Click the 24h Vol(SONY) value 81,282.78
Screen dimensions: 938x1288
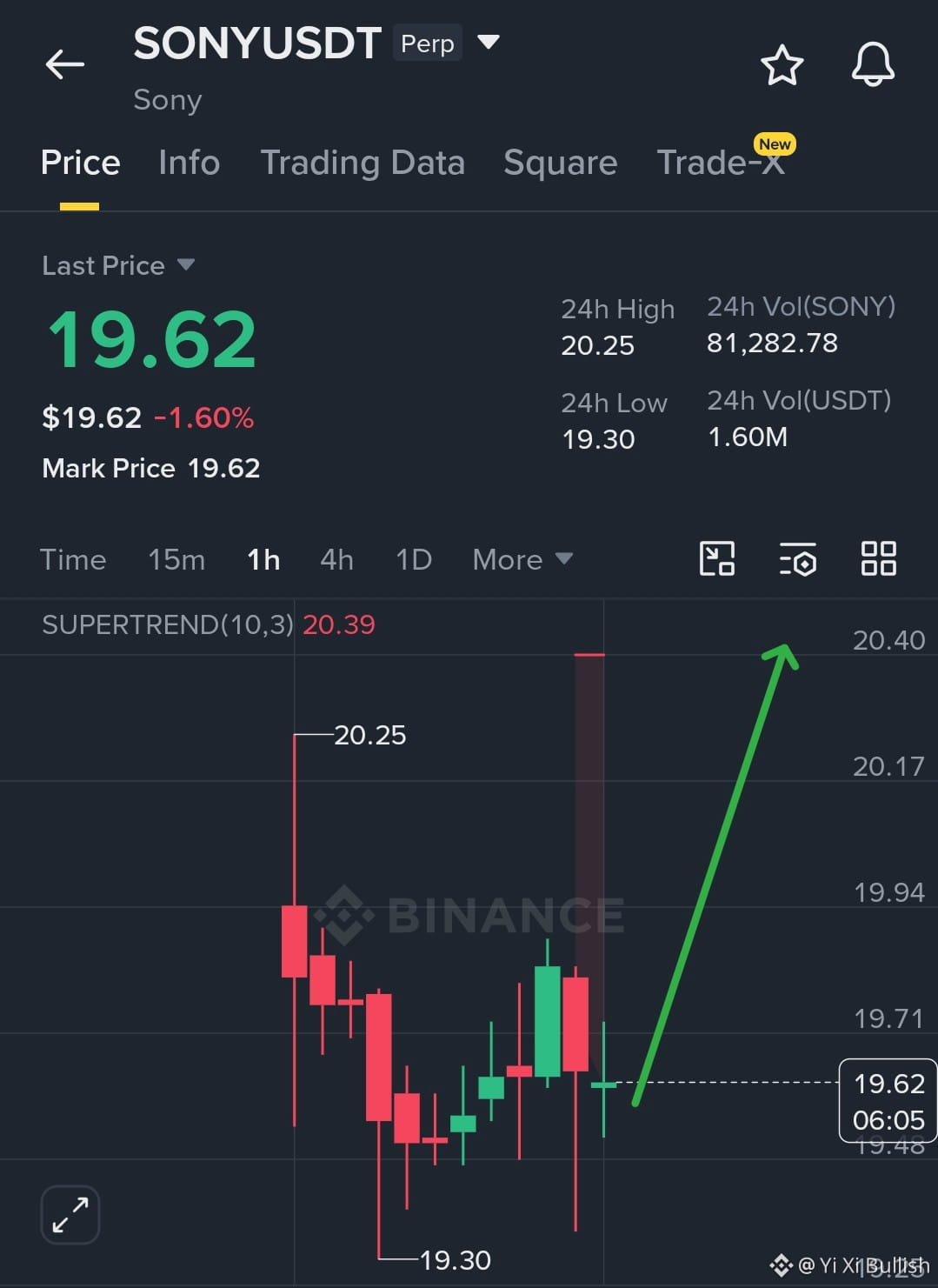point(772,343)
